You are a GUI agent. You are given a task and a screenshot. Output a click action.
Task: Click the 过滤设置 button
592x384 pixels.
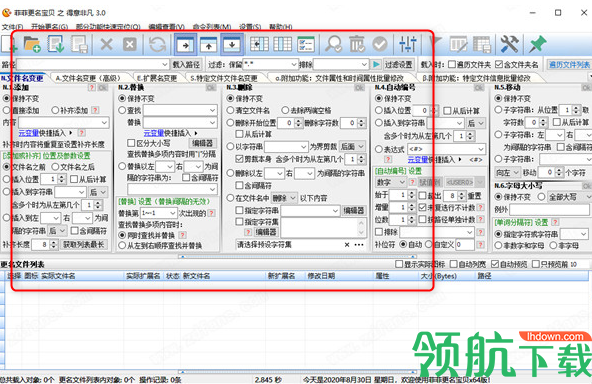pyautogui.click(x=399, y=65)
